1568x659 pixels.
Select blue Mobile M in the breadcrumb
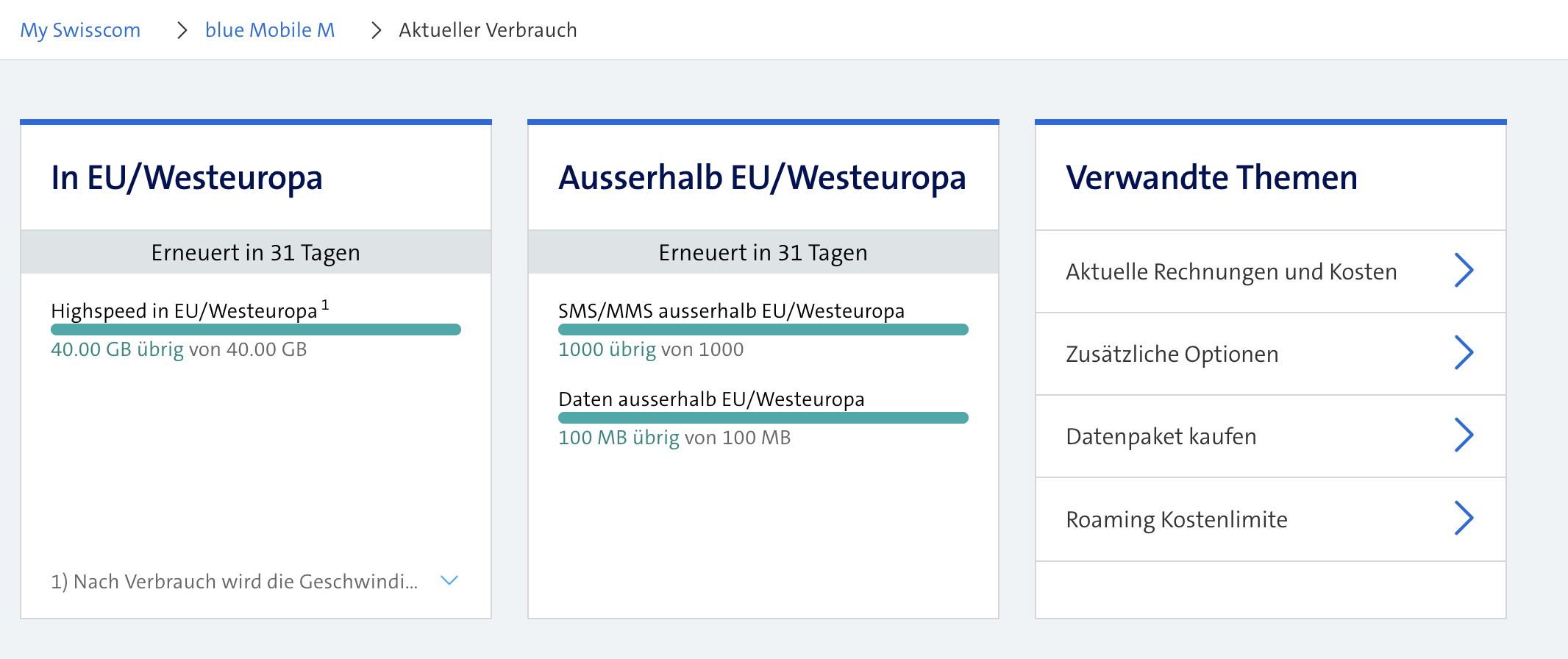(x=270, y=30)
